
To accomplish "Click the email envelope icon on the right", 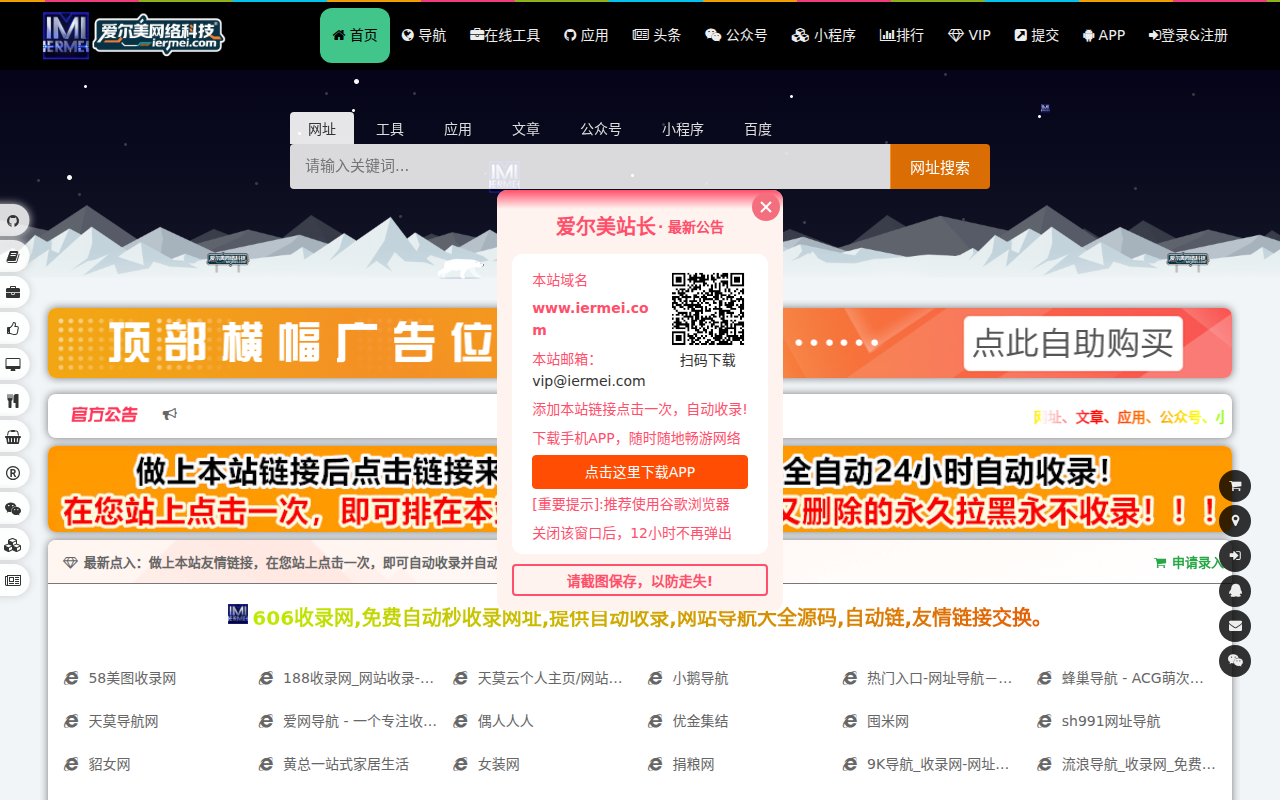I will tap(1235, 626).
